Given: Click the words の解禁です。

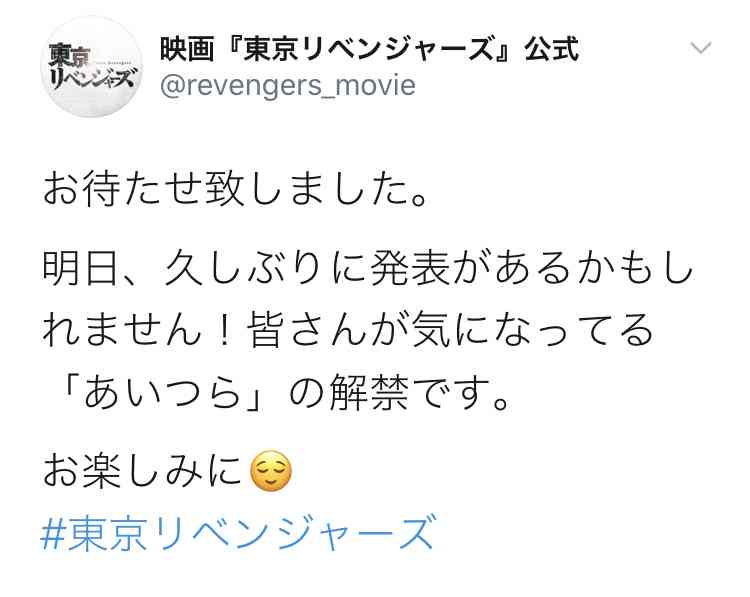Looking at the screenshot, I should click(x=400, y=393).
